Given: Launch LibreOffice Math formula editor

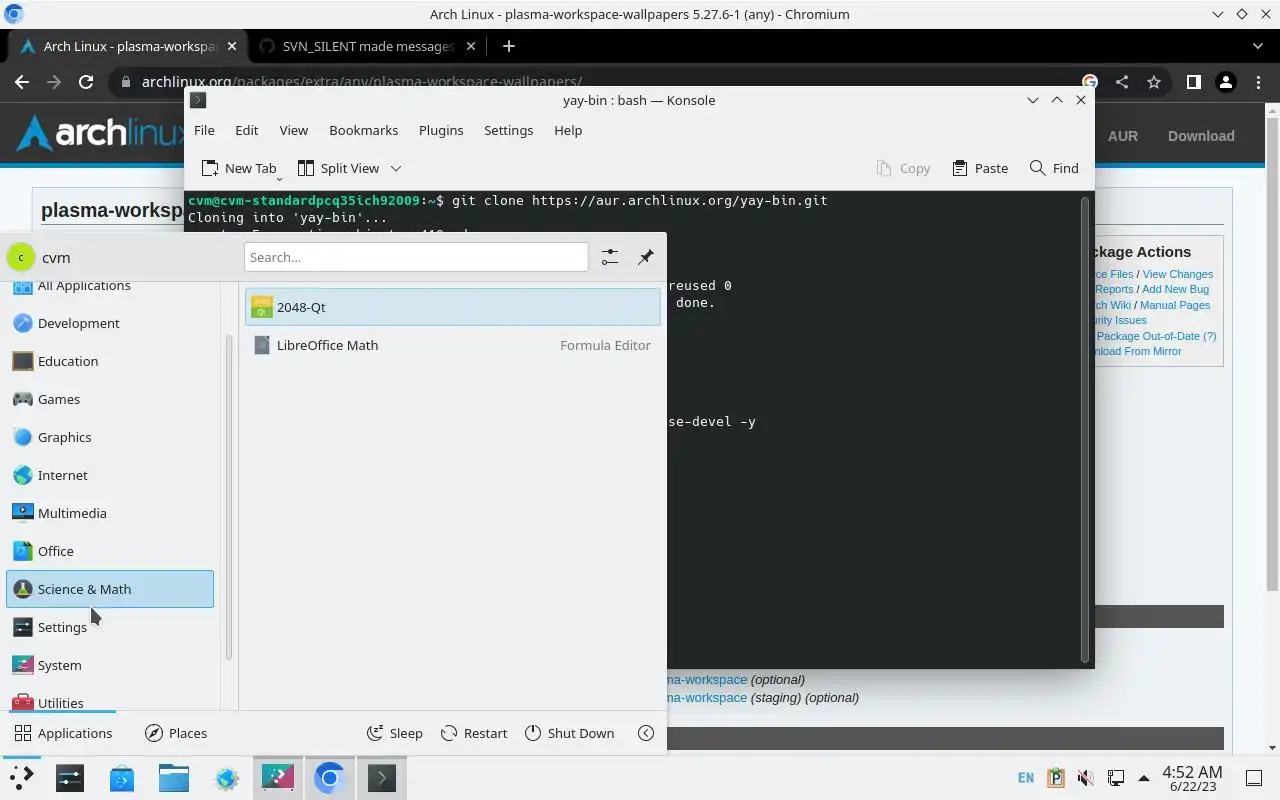Looking at the screenshot, I should (x=453, y=345).
